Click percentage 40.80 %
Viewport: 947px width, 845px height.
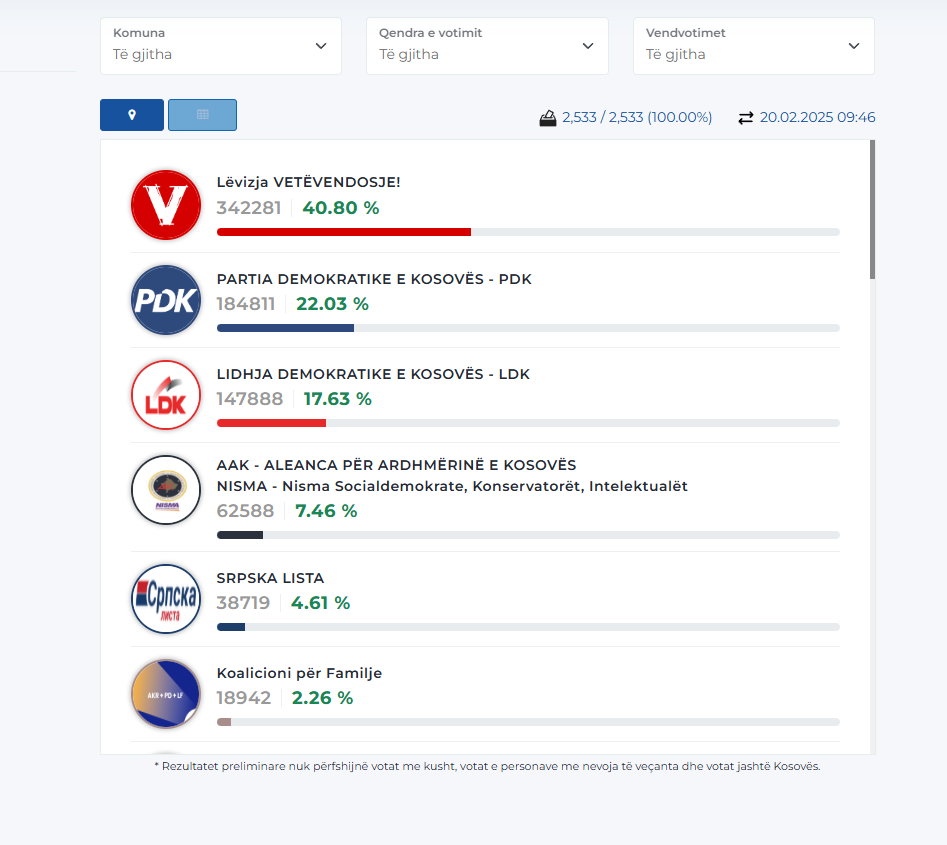(x=341, y=208)
